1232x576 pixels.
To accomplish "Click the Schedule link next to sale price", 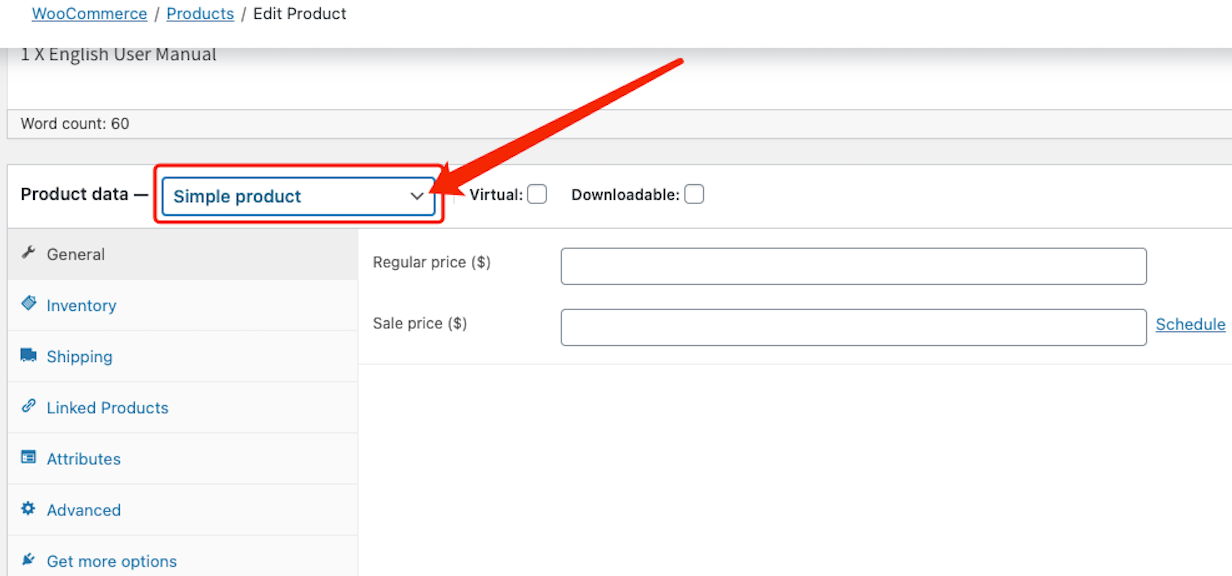I will [x=1190, y=324].
